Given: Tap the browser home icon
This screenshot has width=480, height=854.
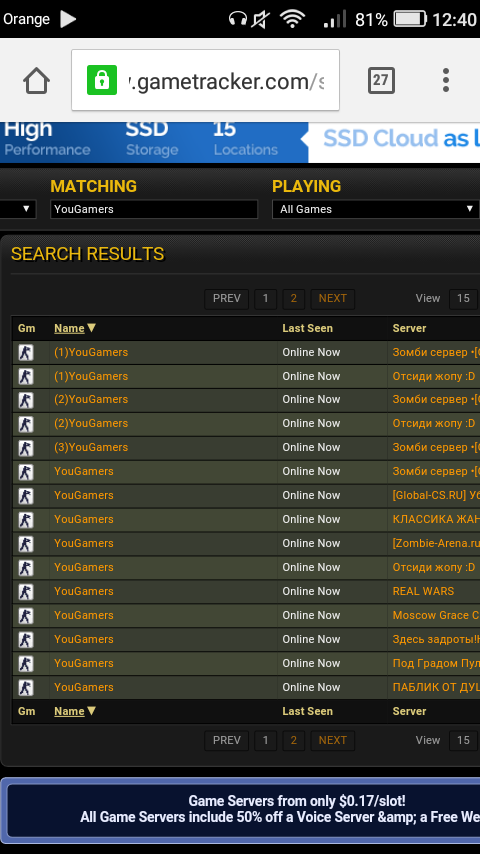Looking at the screenshot, I should [x=37, y=81].
